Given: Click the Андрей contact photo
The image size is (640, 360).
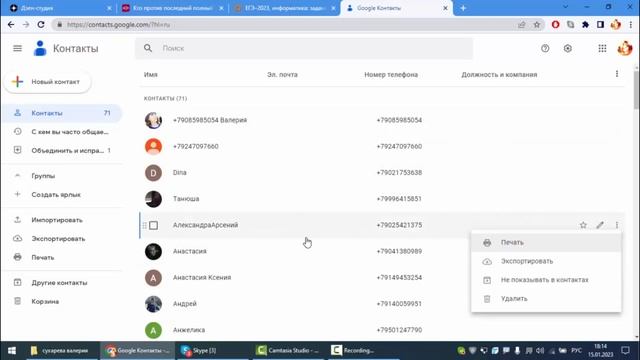Looking at the screenshot, I should 153,304.
